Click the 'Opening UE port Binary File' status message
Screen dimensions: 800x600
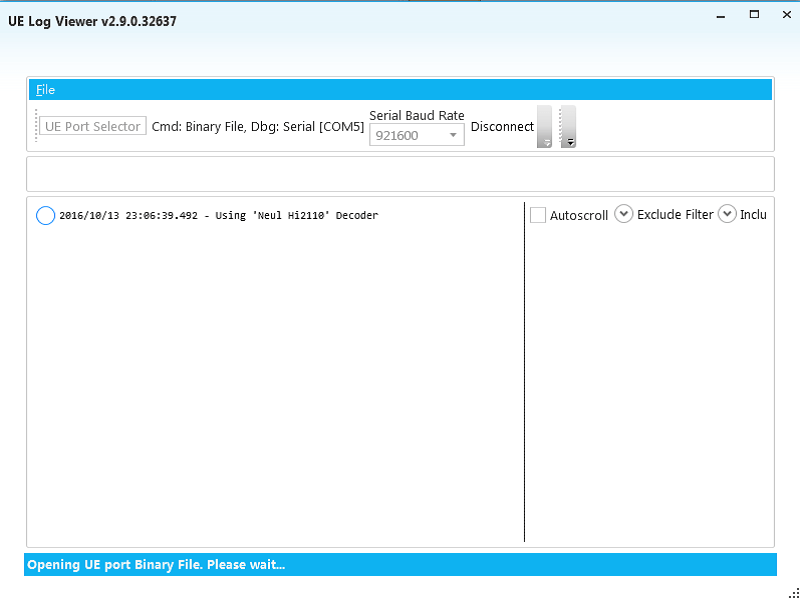tap(156, 565)
